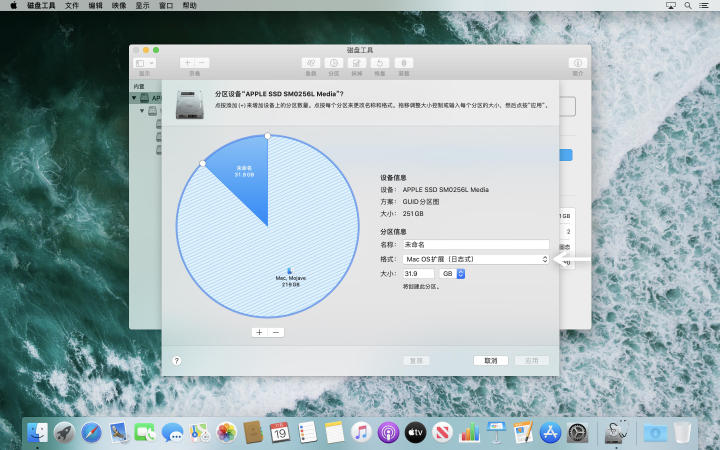Select the 未命名 31.9 GB pie slice
The height and width of the screenshot is (450, 720).
pos(246,174)
